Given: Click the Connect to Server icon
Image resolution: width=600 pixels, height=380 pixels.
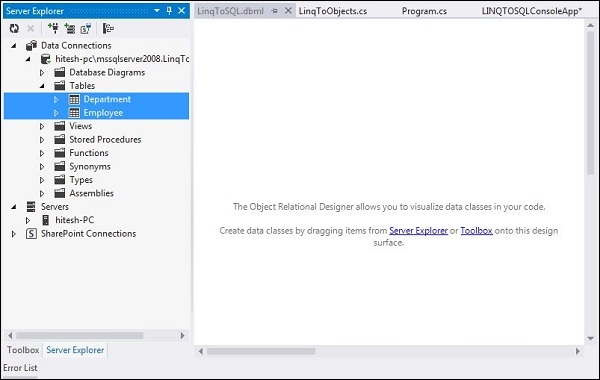Looking at the screenshot, I should point(69,28).
